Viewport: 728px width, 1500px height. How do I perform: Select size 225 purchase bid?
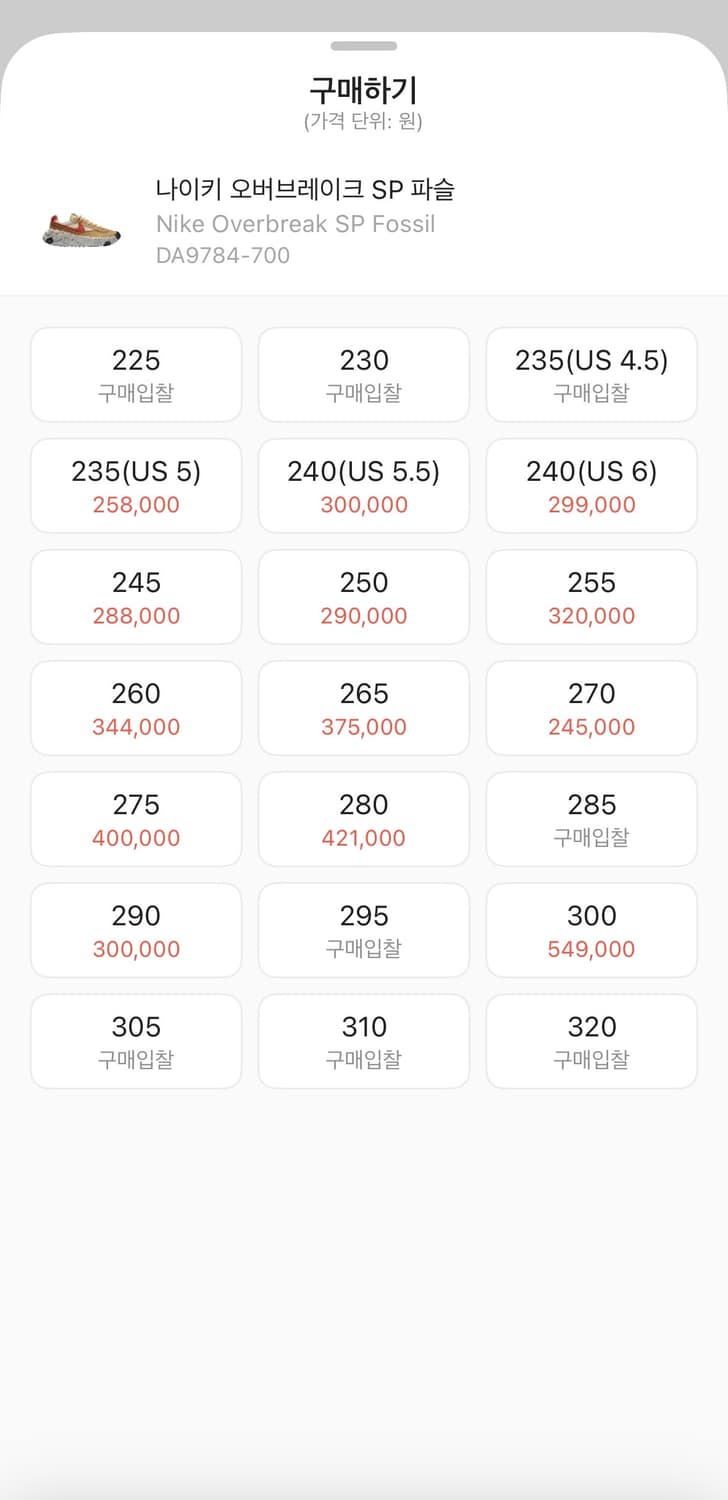136,375
